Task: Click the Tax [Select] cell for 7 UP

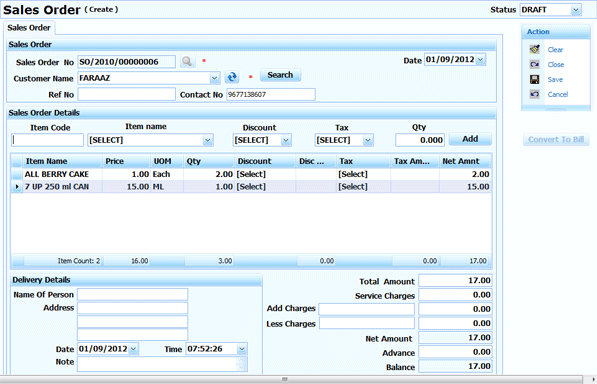Action: (x=364, y=187)
